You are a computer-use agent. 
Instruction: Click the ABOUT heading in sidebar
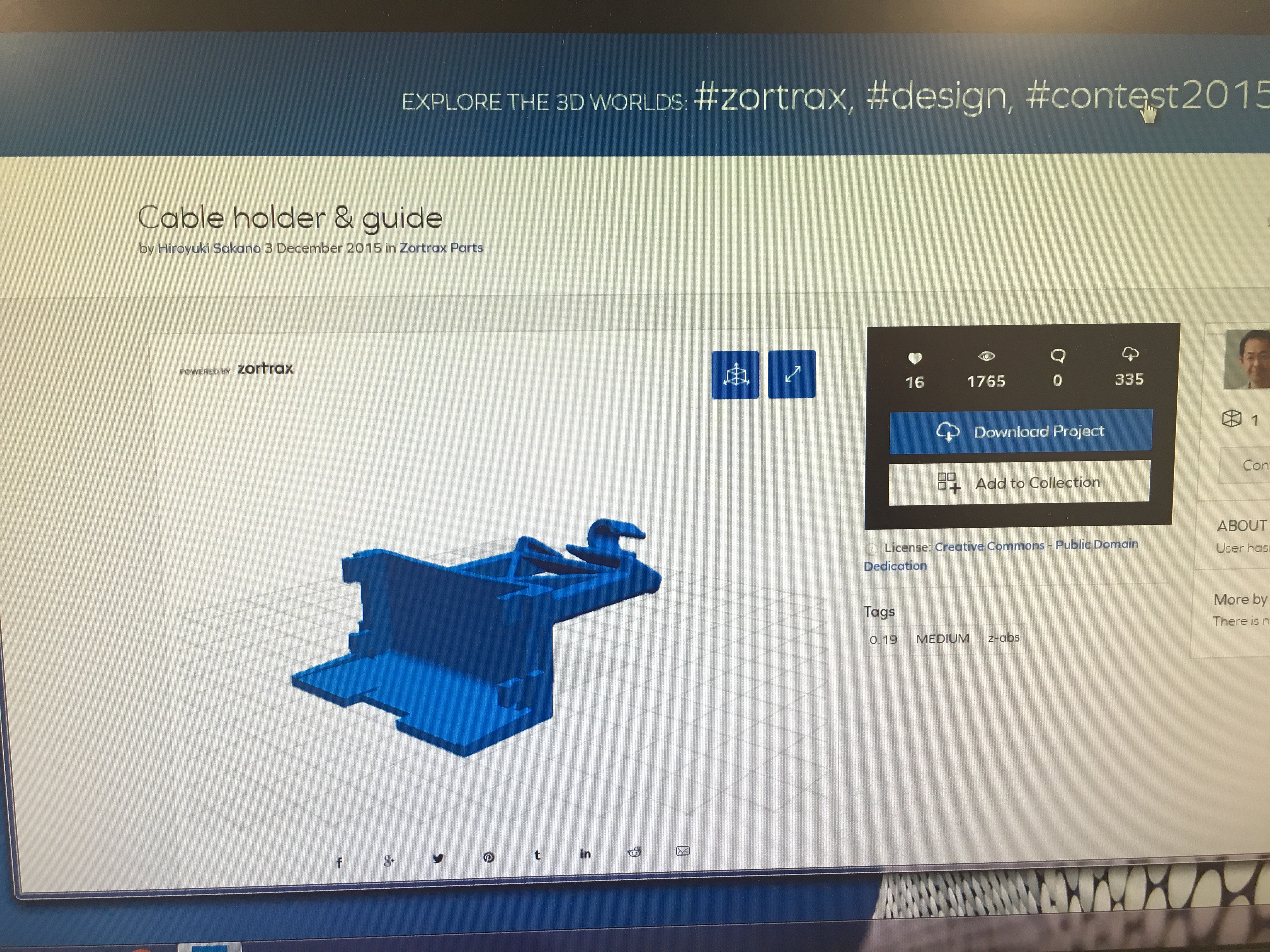[x=1243, y=526]
